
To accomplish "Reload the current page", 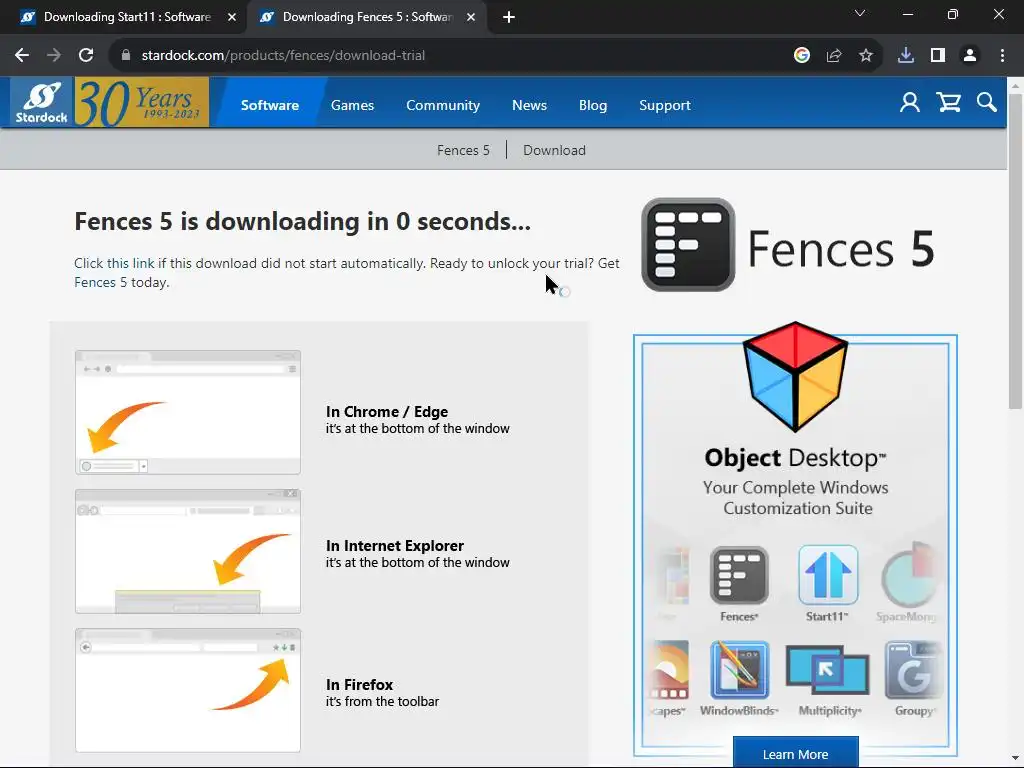I will coord(86,56).
